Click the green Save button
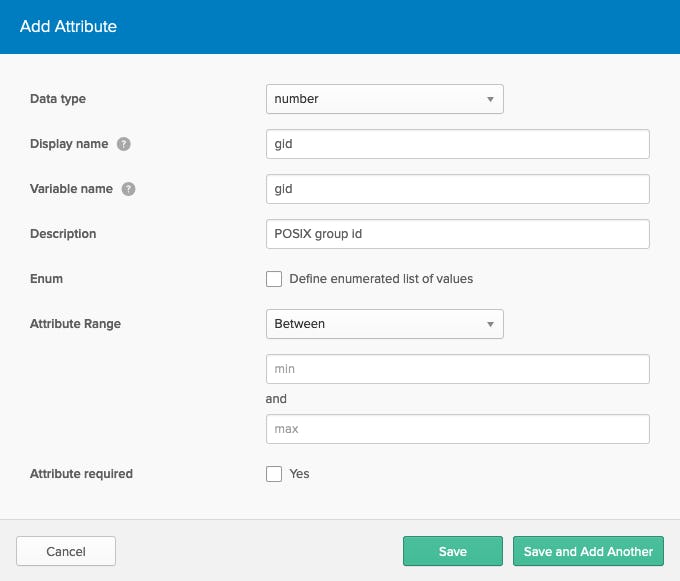This screenshot has height=581, width=680. [x=452, y=551]
